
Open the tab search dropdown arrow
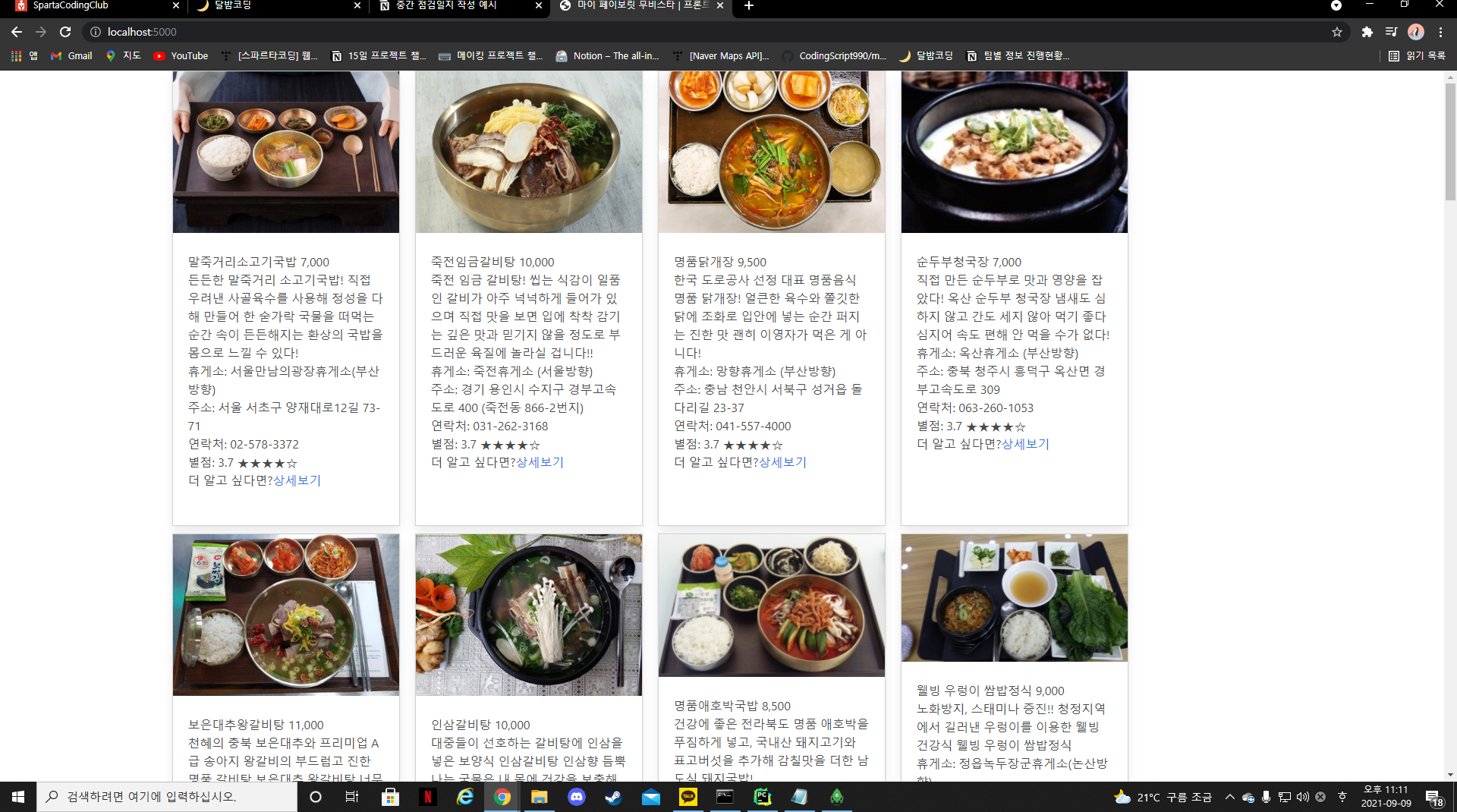click(x=1336, y=6)
